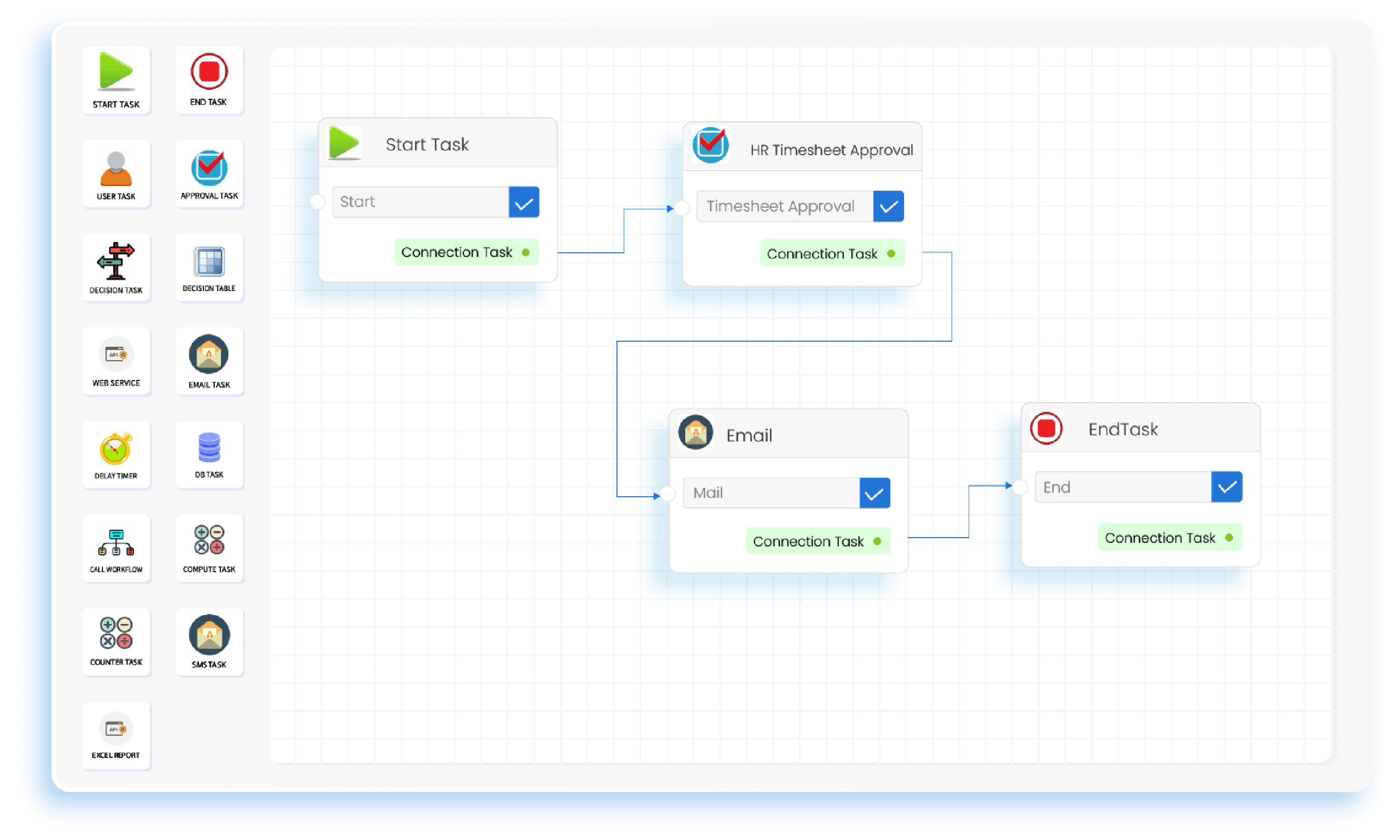Image resolution: width=1400 pixels, height=840 pixels.
Task: Select the Excel Report icon
Action: [x=116, y=735]
